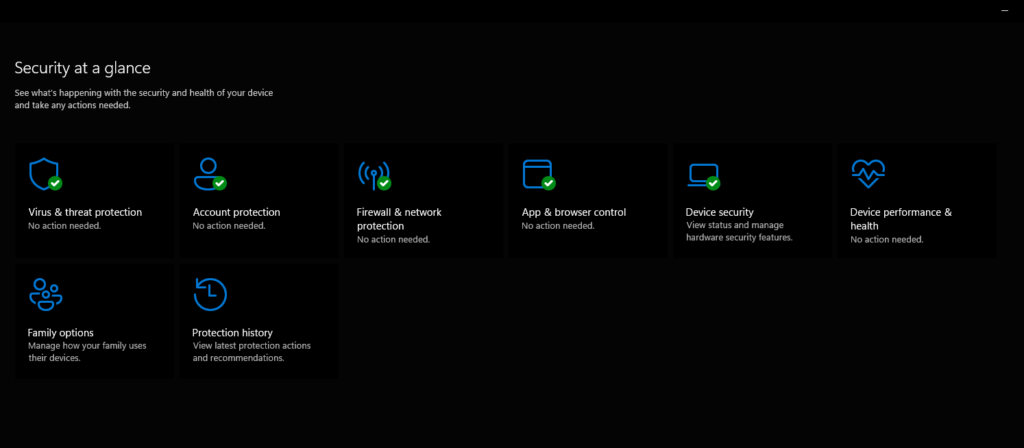Open the Account protection title link

(x=236, y=212)
